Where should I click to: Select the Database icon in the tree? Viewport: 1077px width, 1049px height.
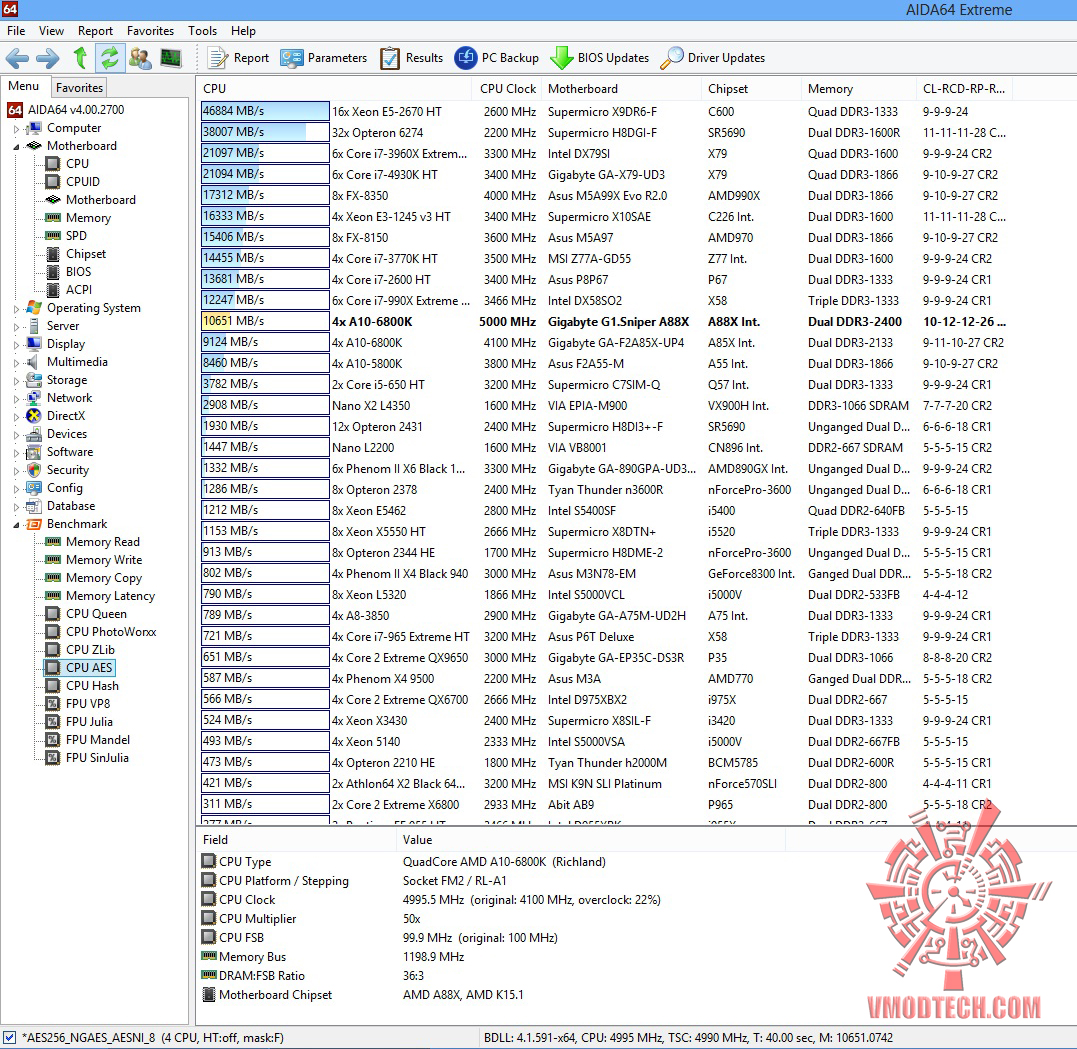click(x=34, y=506)
